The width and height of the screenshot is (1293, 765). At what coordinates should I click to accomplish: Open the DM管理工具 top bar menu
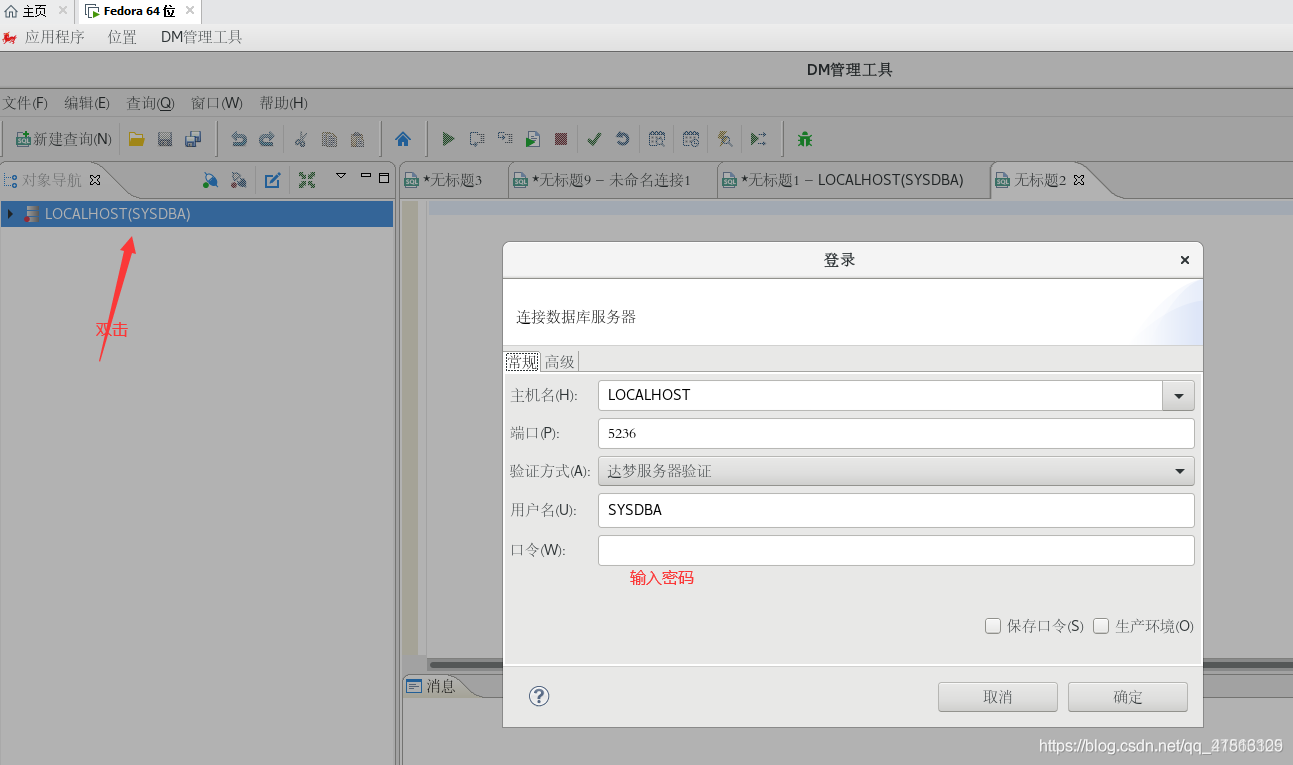(x=201, y=37)
